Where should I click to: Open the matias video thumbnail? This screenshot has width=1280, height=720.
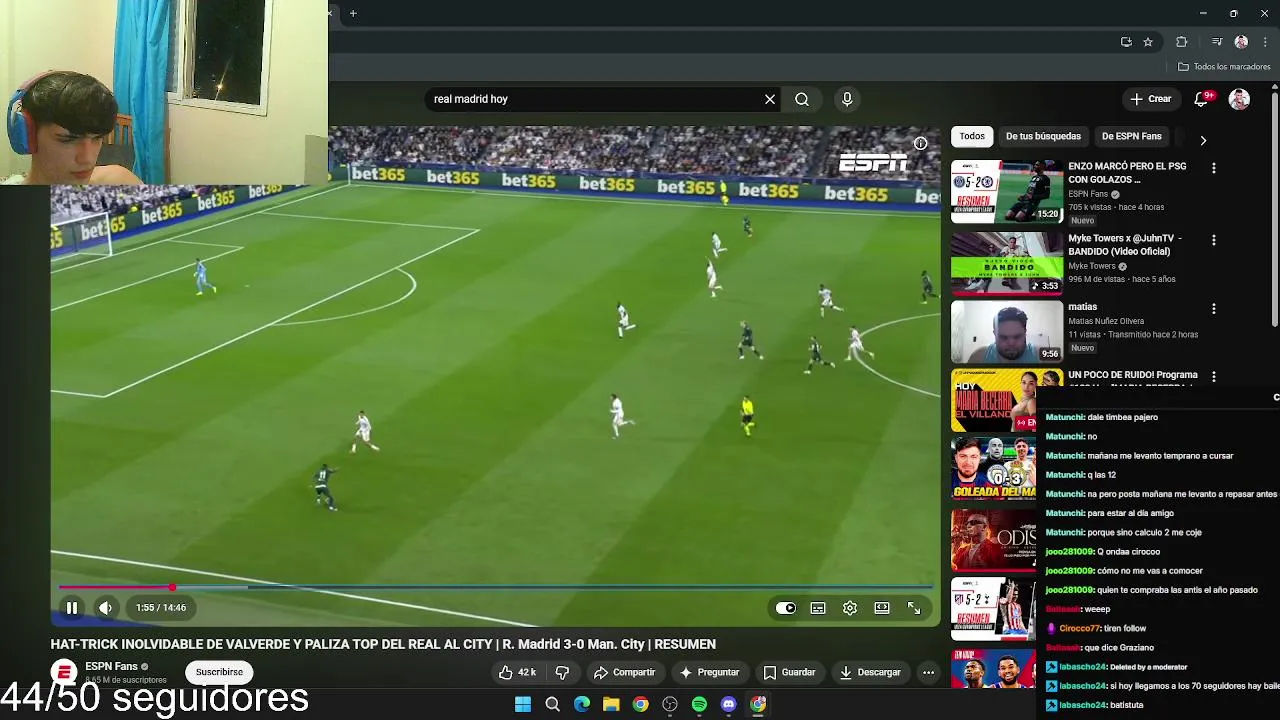pos(1007,331)
